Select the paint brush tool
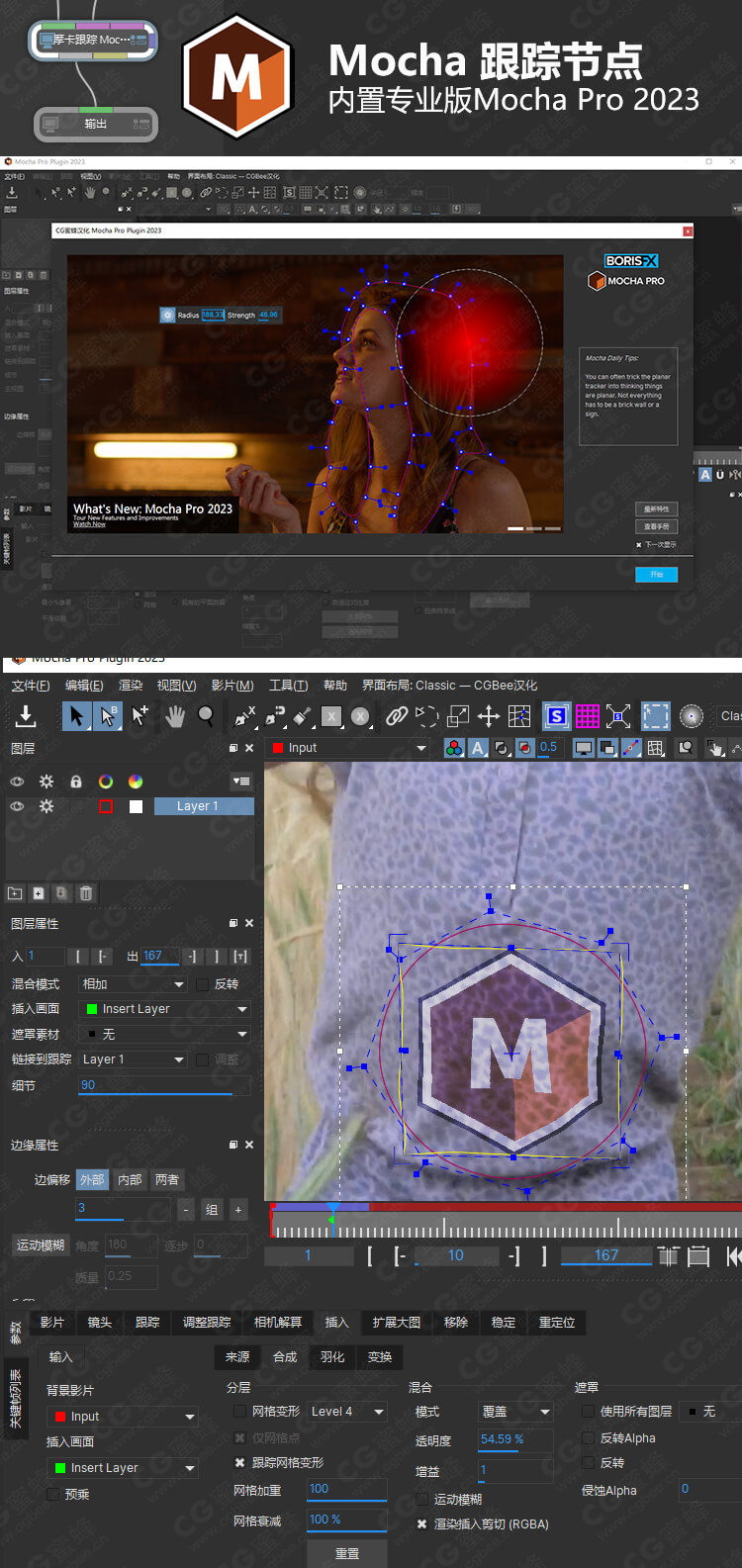Screen dimensions: 742x1568 pyautogui.click(x=304, y=716)
